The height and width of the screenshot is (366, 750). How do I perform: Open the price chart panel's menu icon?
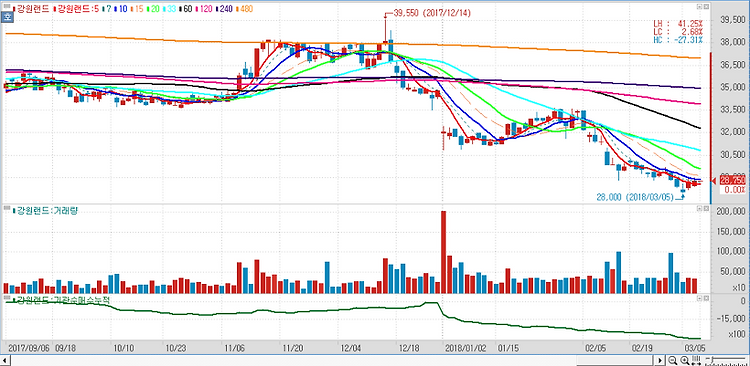point(699,7)
